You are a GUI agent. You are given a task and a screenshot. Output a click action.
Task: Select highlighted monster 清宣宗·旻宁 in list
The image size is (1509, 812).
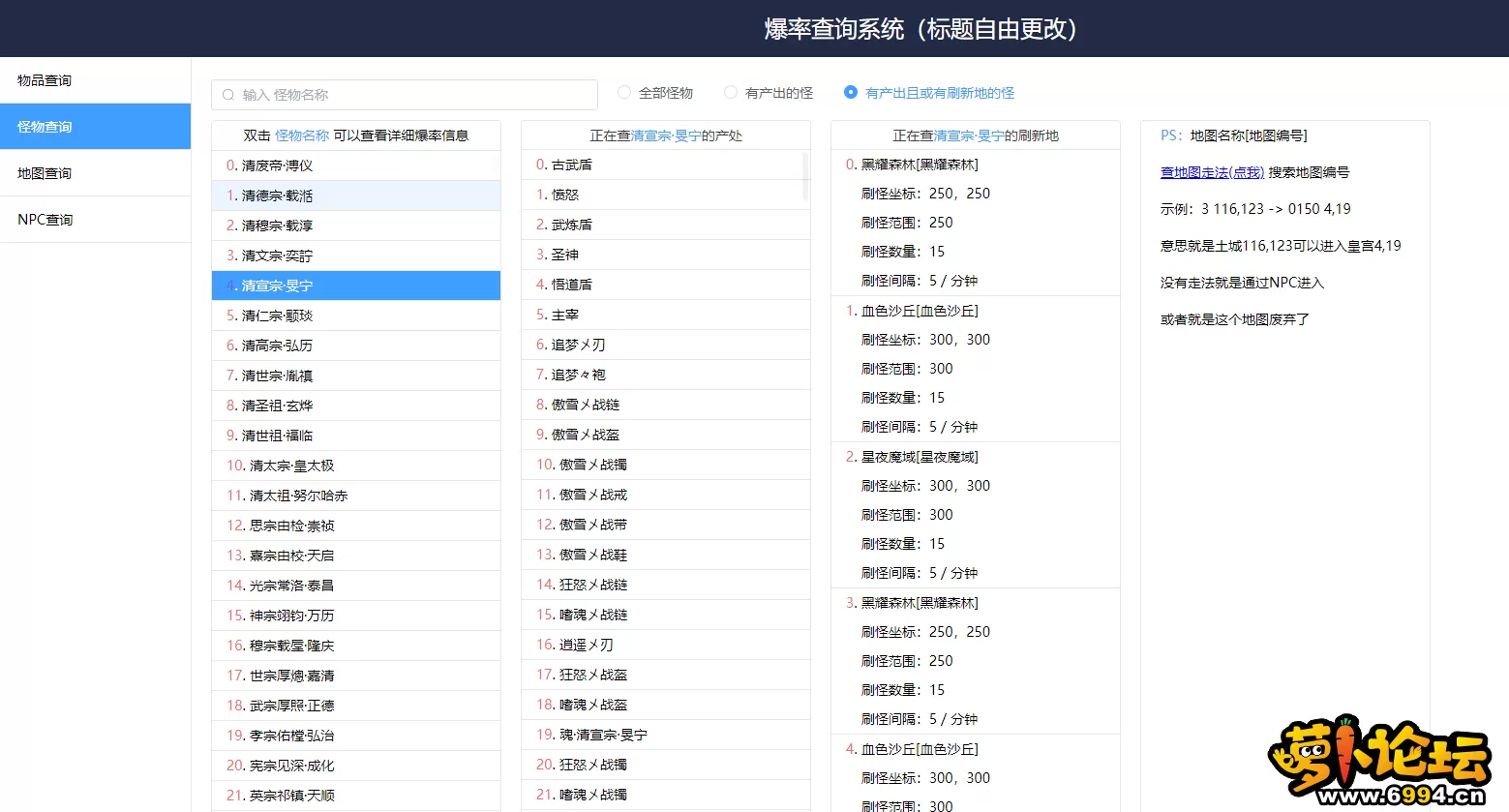pyautogui.click(x=356, y=286)
